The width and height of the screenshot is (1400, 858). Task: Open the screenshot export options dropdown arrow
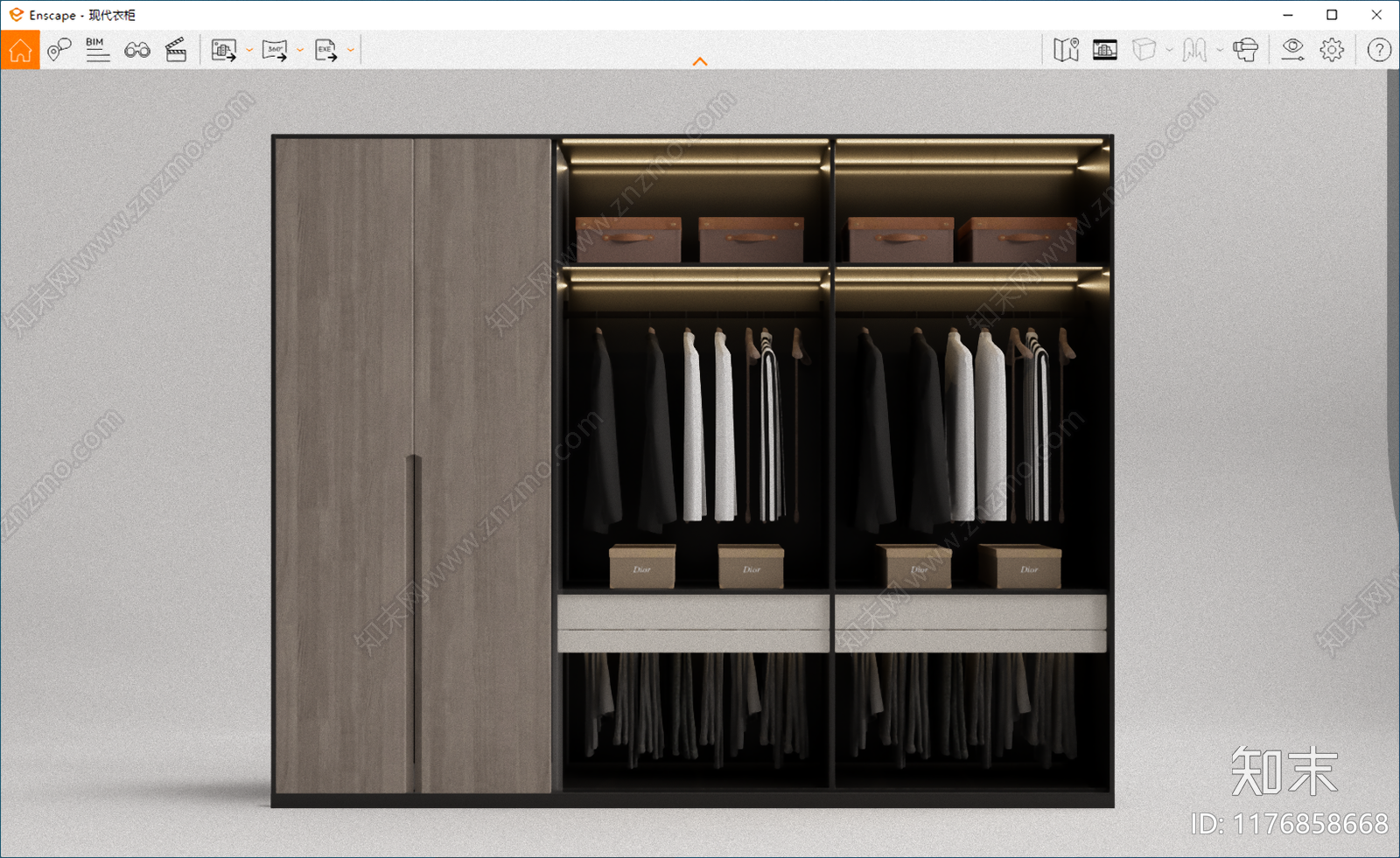(249, 50)
